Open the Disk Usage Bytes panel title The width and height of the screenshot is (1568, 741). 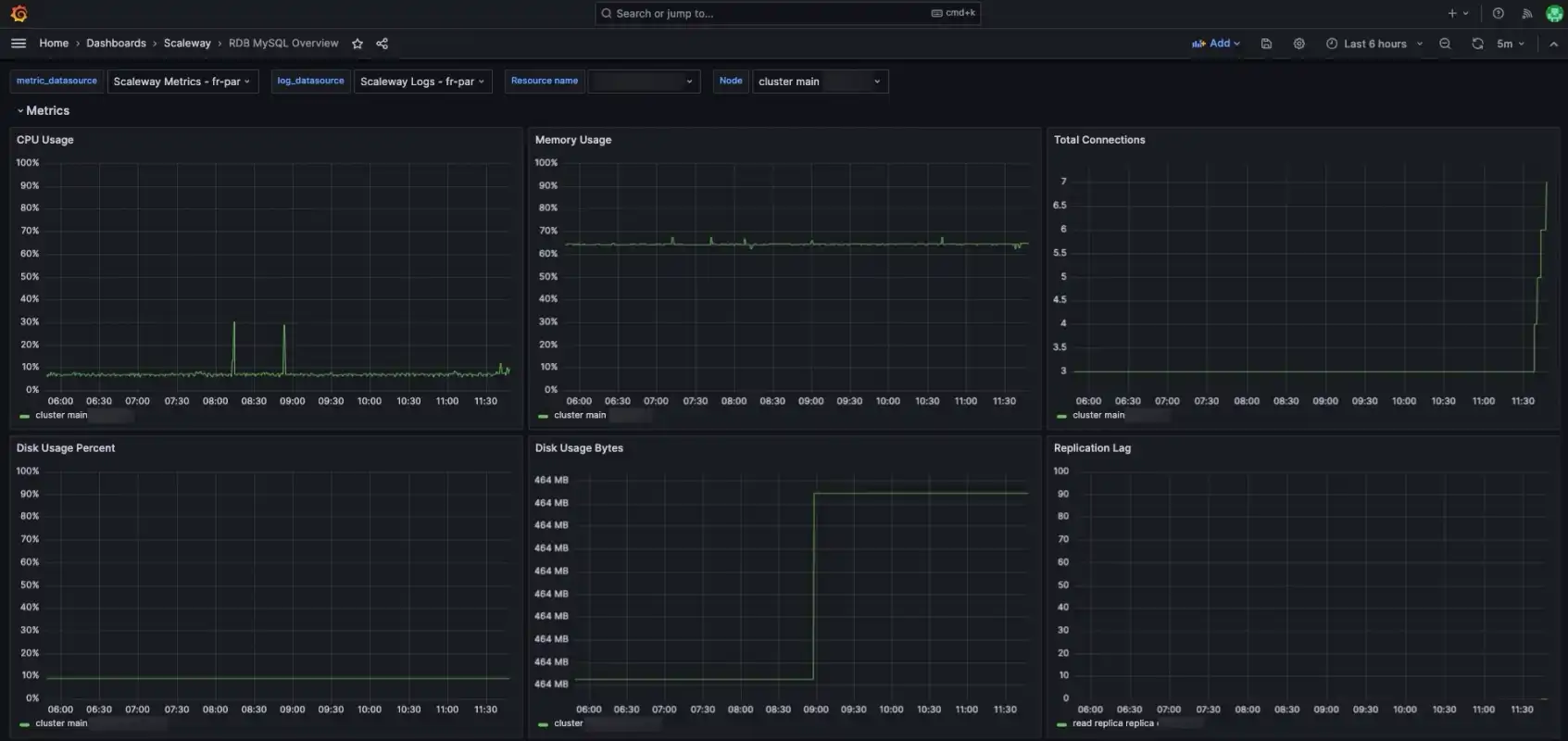click(x=579, y=448)
